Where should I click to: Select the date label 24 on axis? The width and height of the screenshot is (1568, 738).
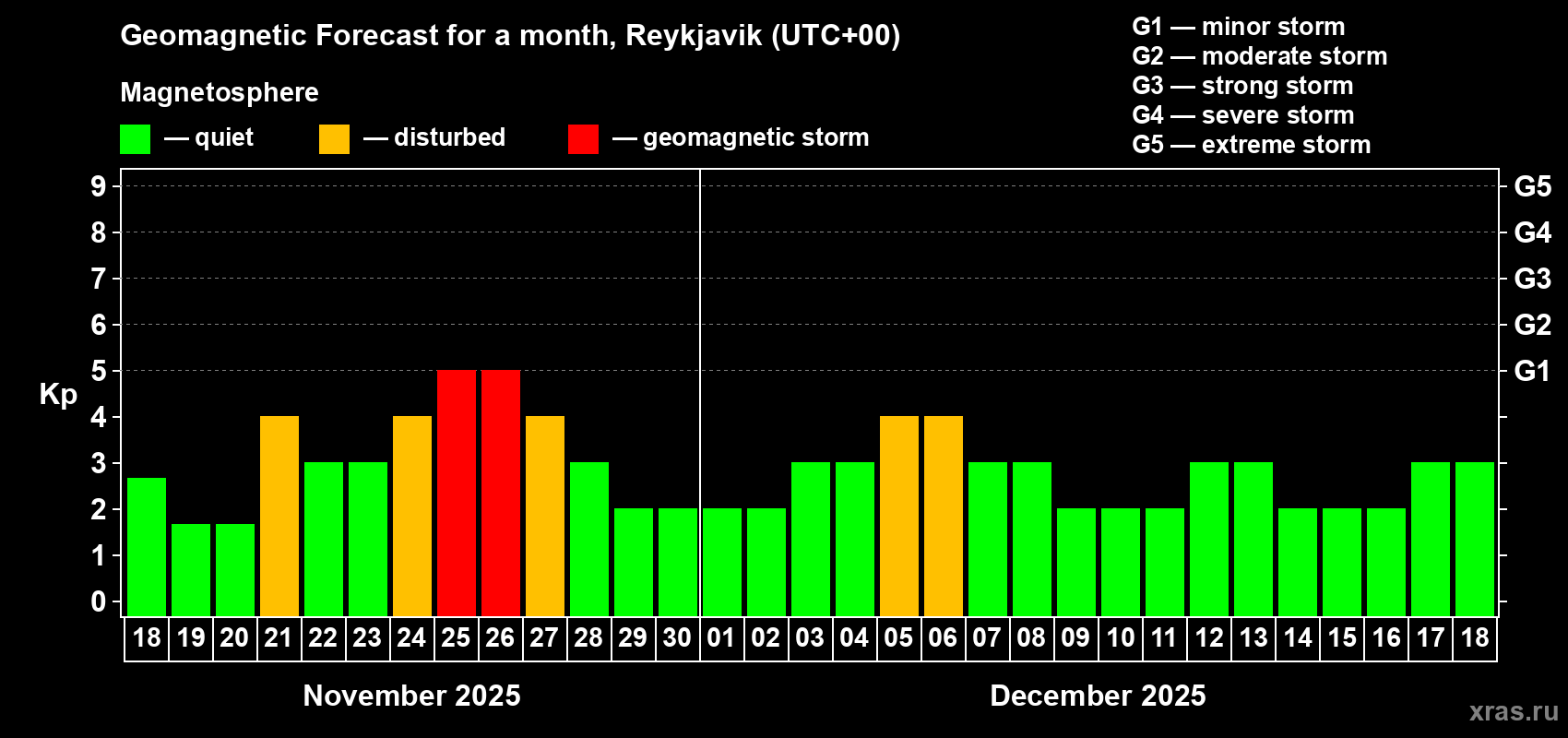pyautogui.click(x=411, y=637)
